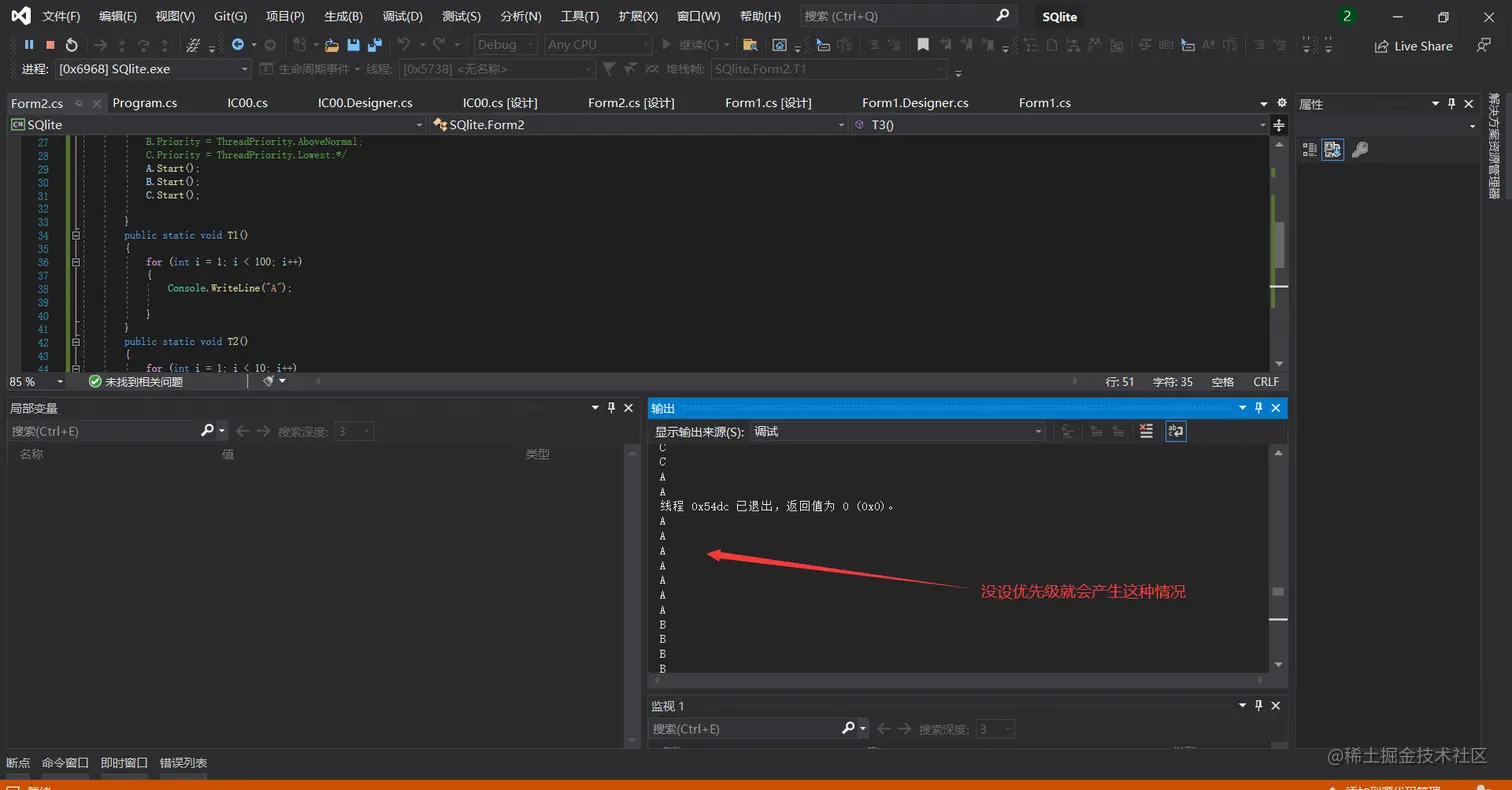This screenshot has height=790, width=1512.
Task: Click the search magnifier in the Locals panel
Action: tap(208, 431)
